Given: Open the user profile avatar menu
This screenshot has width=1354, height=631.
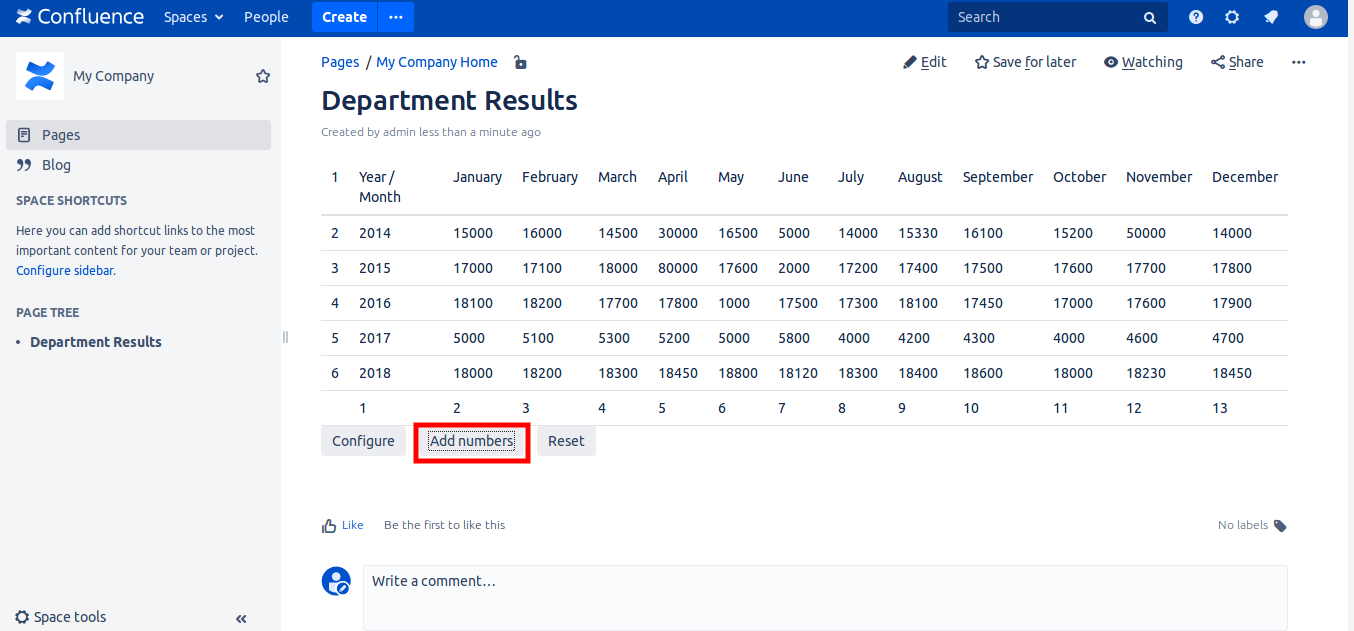Looking at the screenshot, I should pyautogui.click(x=1316, y=17).
